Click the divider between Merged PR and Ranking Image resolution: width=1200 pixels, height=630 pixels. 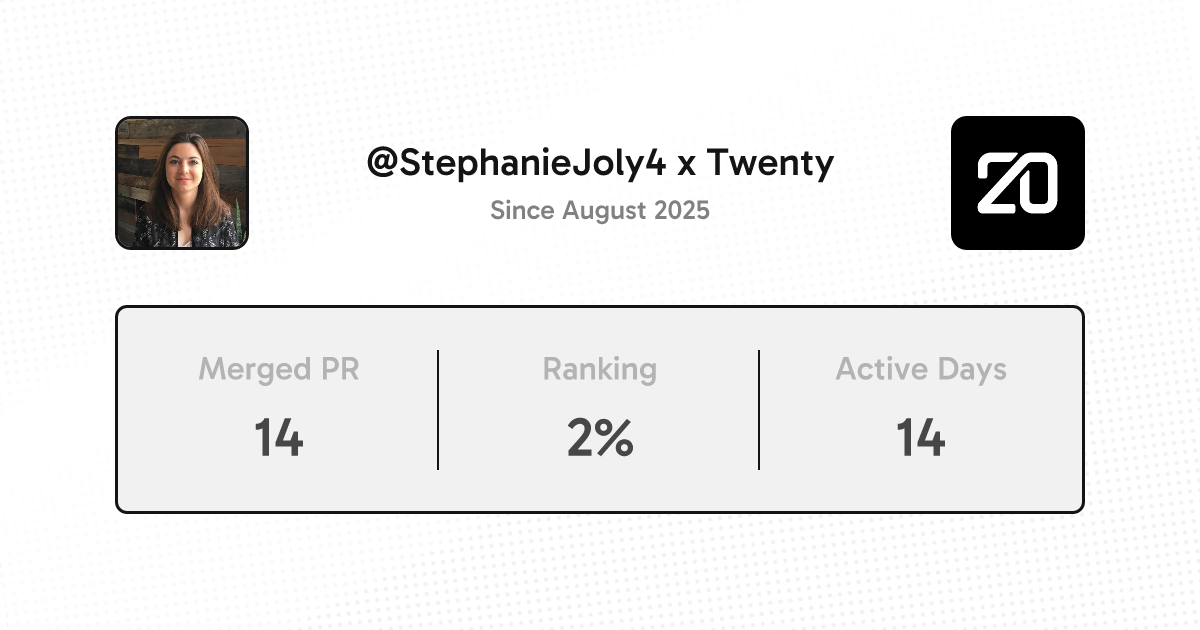(438, 409)
